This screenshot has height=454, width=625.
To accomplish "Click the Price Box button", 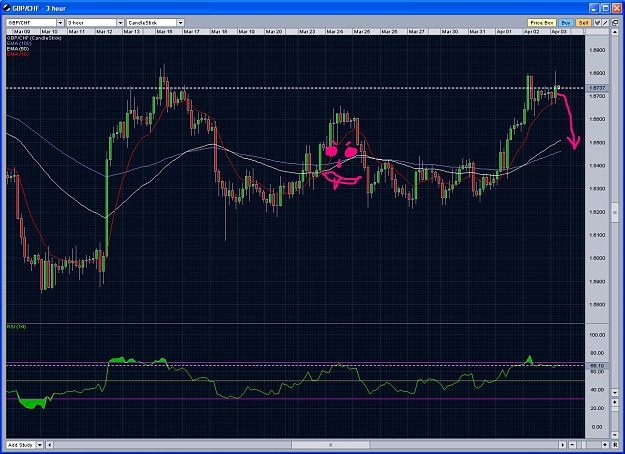I will click(x=541, y=23).
